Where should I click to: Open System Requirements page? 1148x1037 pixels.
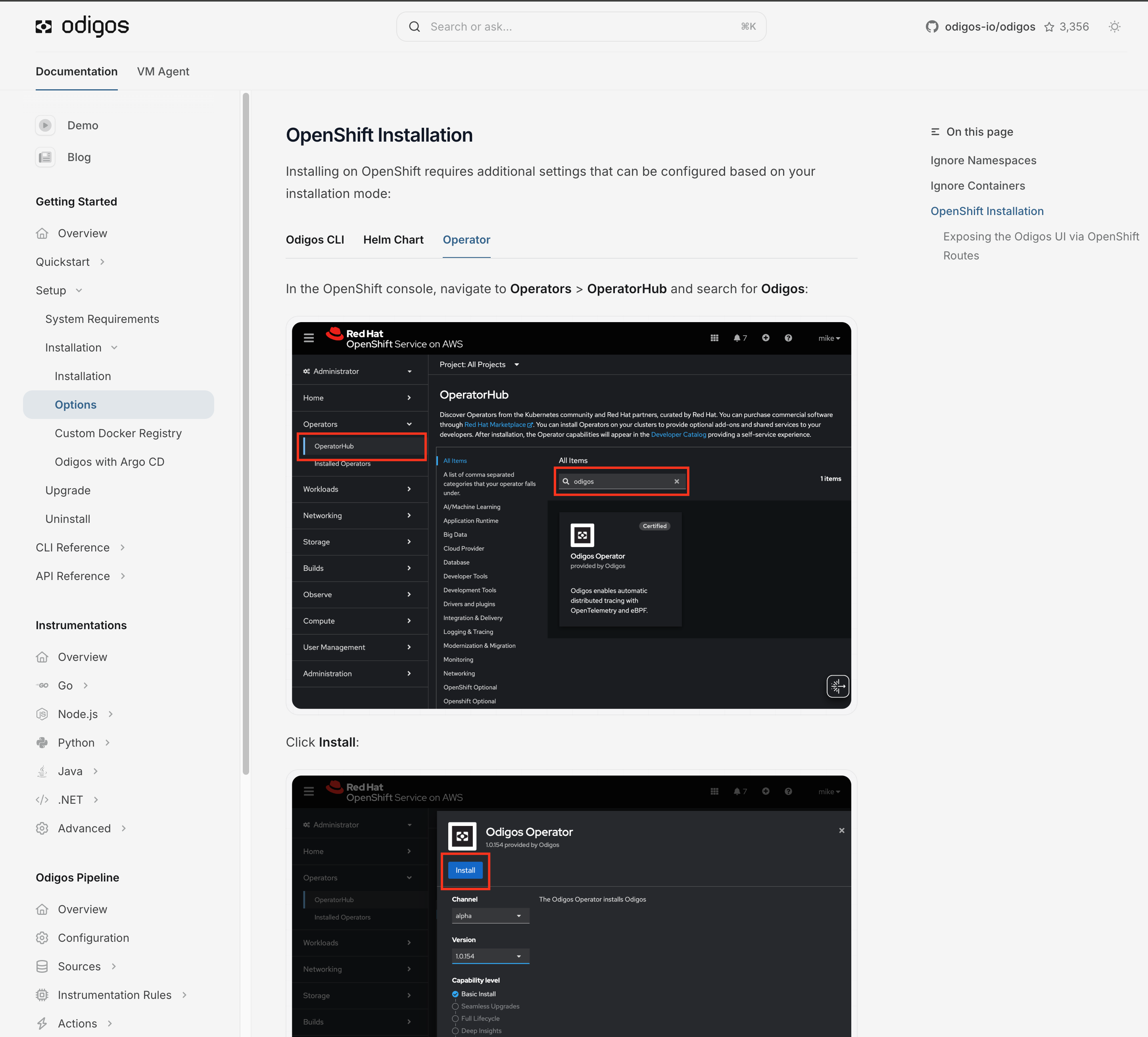102,319
